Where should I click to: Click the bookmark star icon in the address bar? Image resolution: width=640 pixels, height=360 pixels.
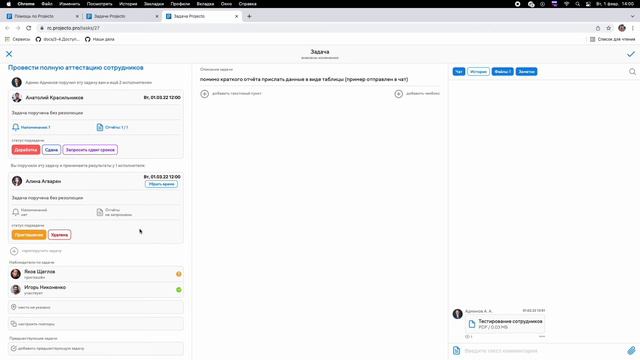(609, 28)
